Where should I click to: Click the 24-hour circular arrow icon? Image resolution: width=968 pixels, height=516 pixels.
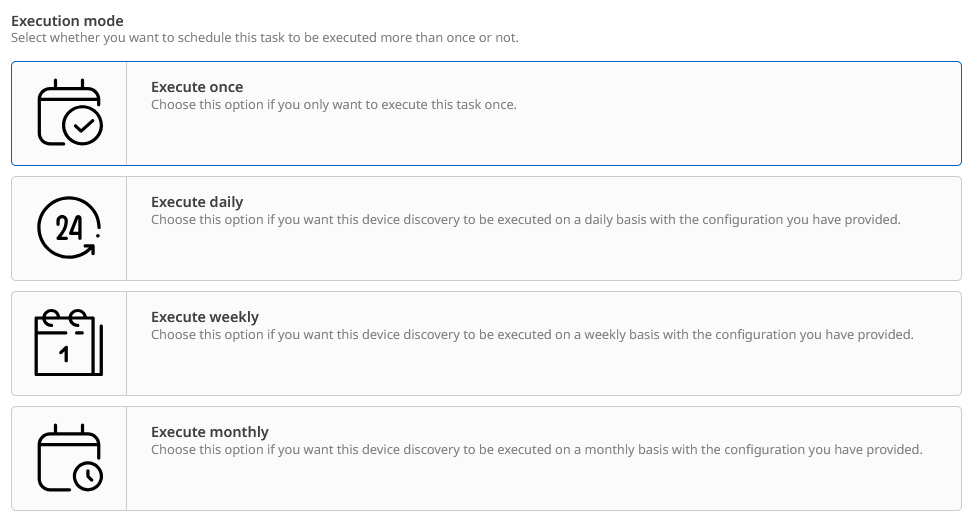click(x=69, y=228)
